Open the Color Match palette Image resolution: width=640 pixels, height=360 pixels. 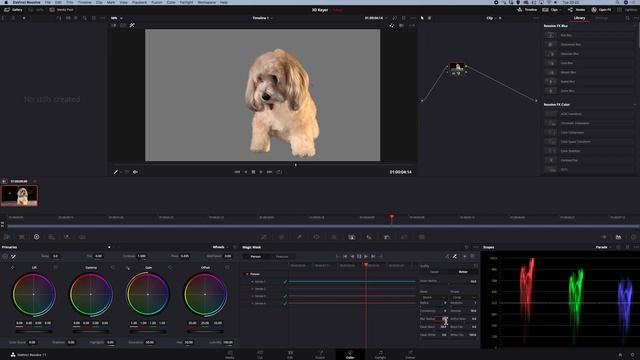(x=22, y=237)
